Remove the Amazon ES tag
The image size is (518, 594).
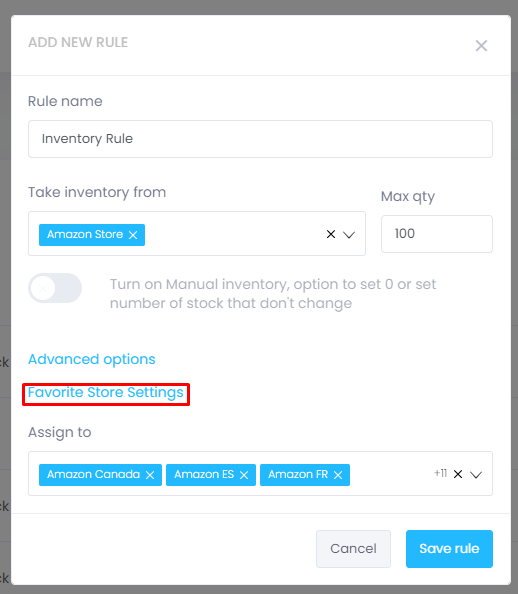tap(244, 475)
